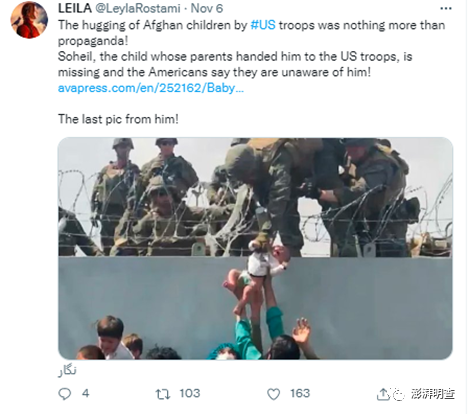Open LEILA's profile avatar picture
This screenshot has width=469, height=414.
(x=29, y=20)
